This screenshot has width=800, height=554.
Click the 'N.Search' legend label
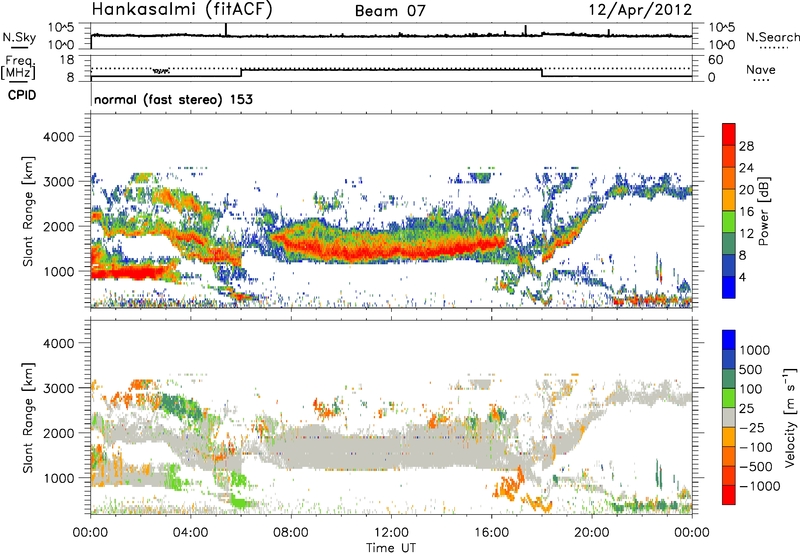772,37
